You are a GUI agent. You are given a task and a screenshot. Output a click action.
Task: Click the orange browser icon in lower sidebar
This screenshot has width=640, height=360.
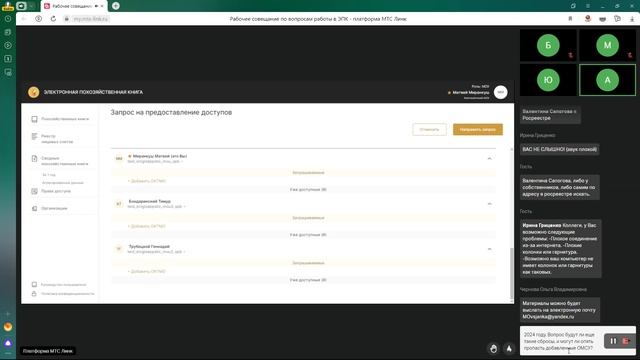coord(8,327)
